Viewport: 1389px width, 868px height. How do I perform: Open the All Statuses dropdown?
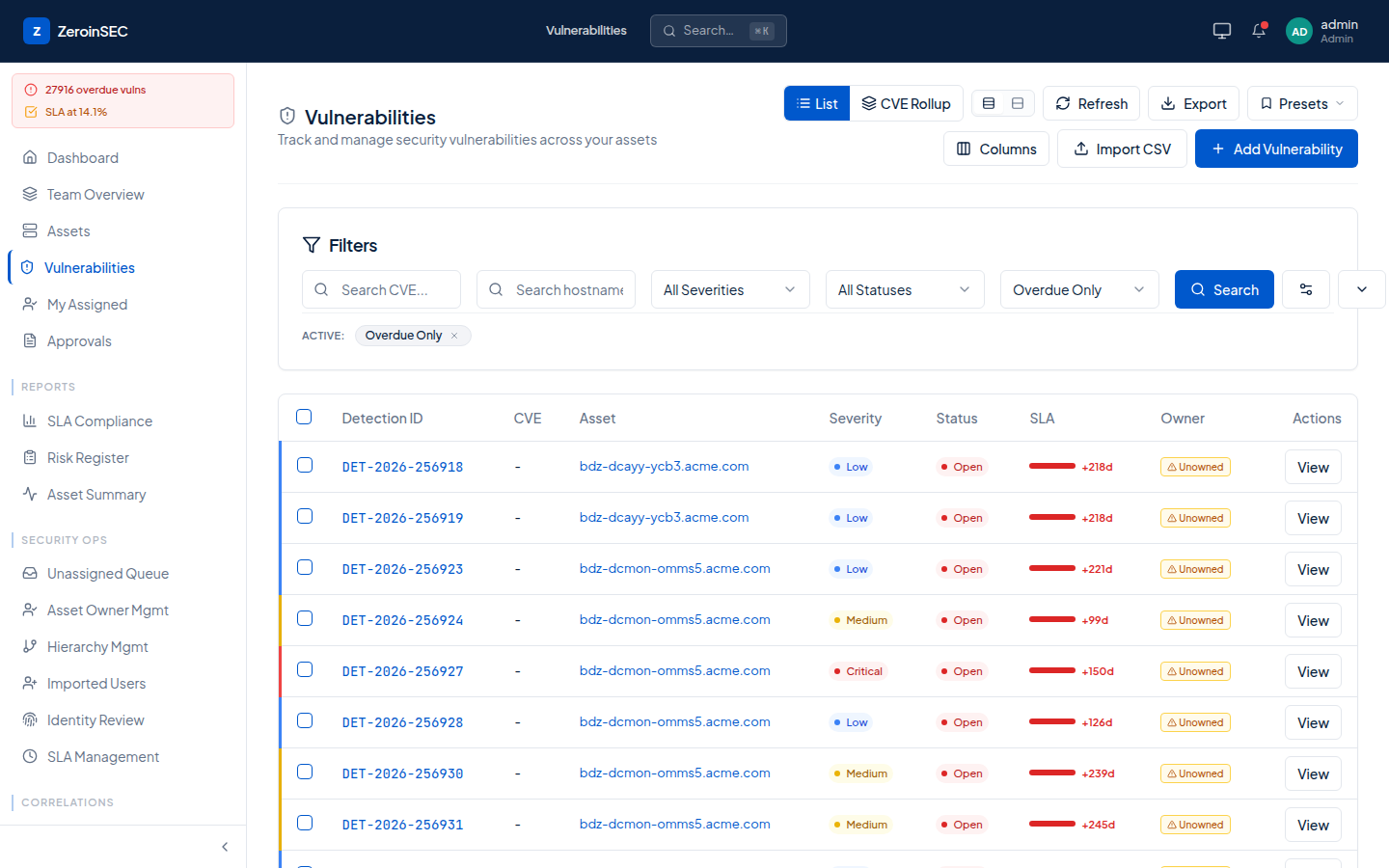[905, 289]
